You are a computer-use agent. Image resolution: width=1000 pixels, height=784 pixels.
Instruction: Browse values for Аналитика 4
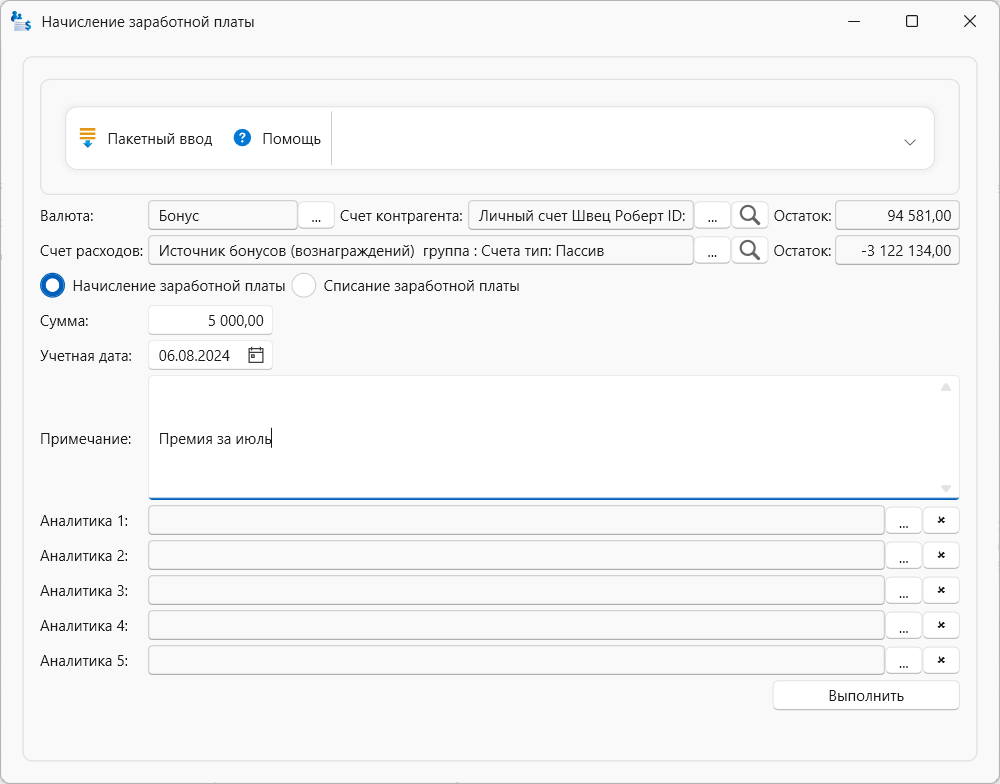(x=904, y=626)
